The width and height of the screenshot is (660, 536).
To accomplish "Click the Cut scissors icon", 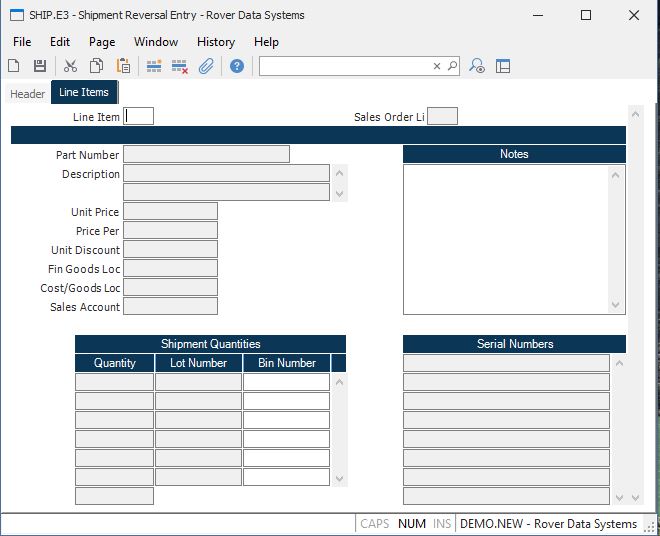I will tap(70, 66).
